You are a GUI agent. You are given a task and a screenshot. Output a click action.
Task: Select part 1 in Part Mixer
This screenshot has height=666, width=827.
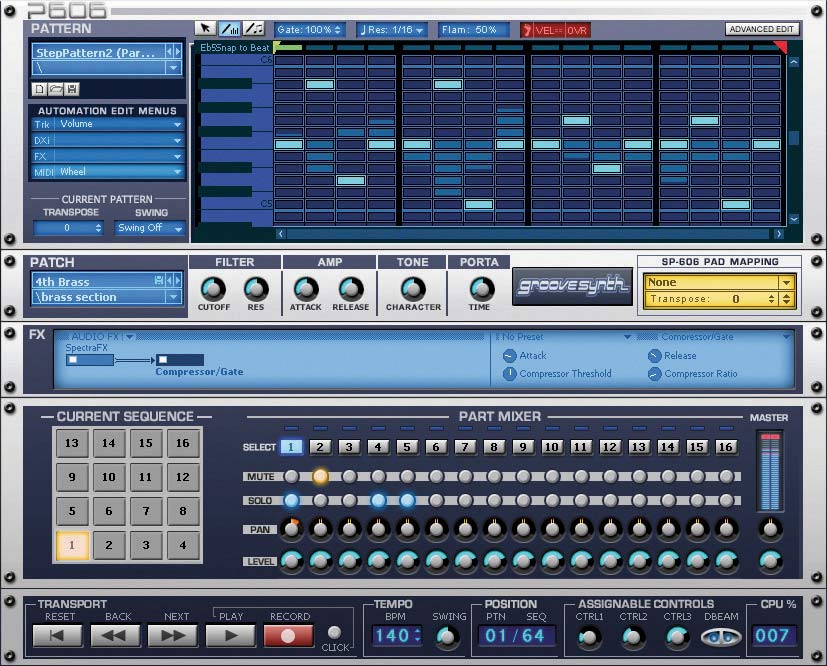click(x=291, y=447)
